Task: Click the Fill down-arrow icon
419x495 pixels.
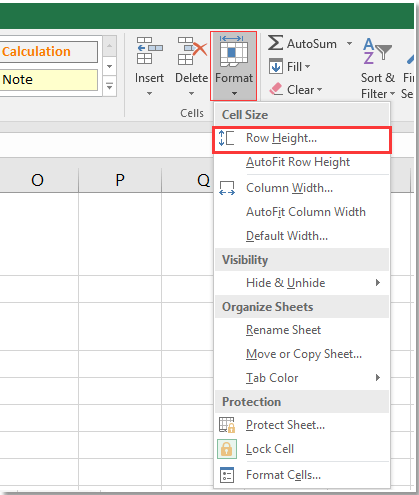Action: [x=276, y=66]
